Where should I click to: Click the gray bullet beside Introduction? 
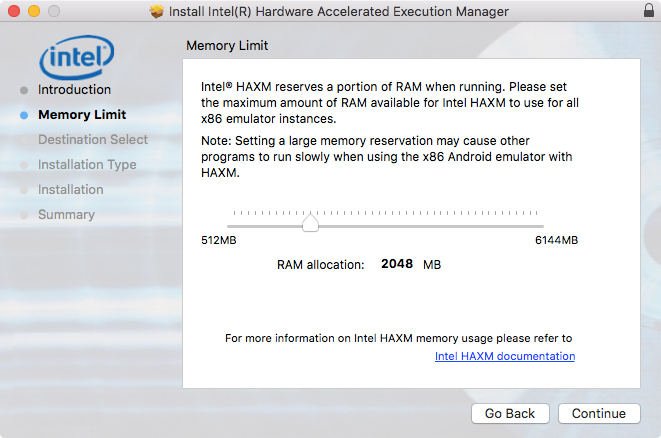[x=24, y=90]
